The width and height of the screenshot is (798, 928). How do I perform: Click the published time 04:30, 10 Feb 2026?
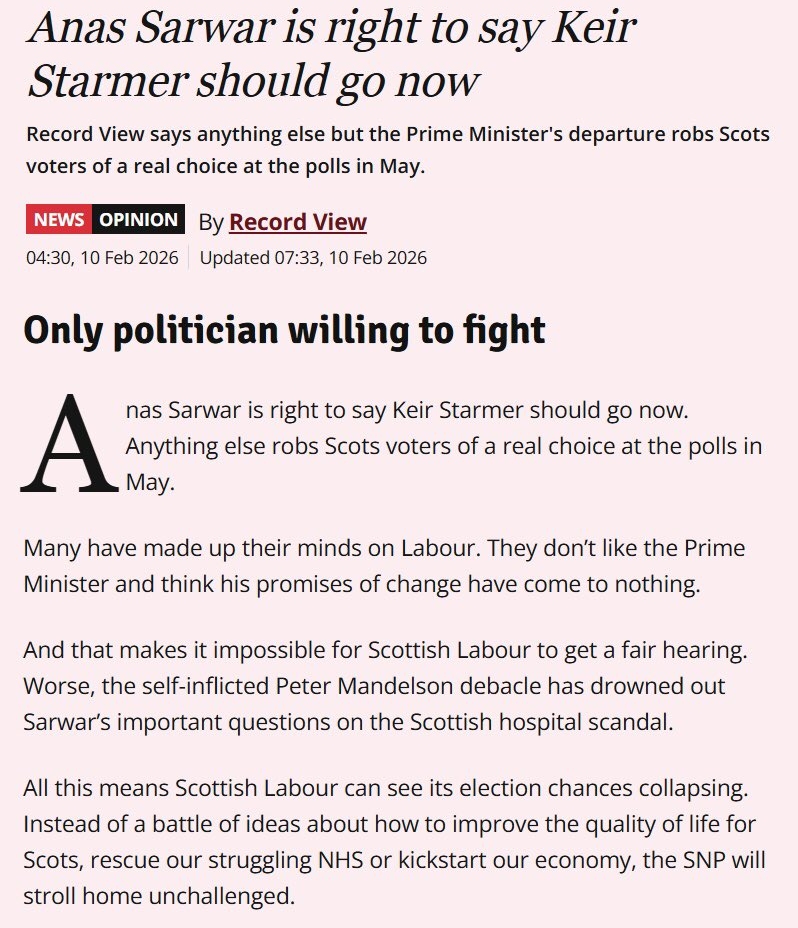tap(102, 258)
